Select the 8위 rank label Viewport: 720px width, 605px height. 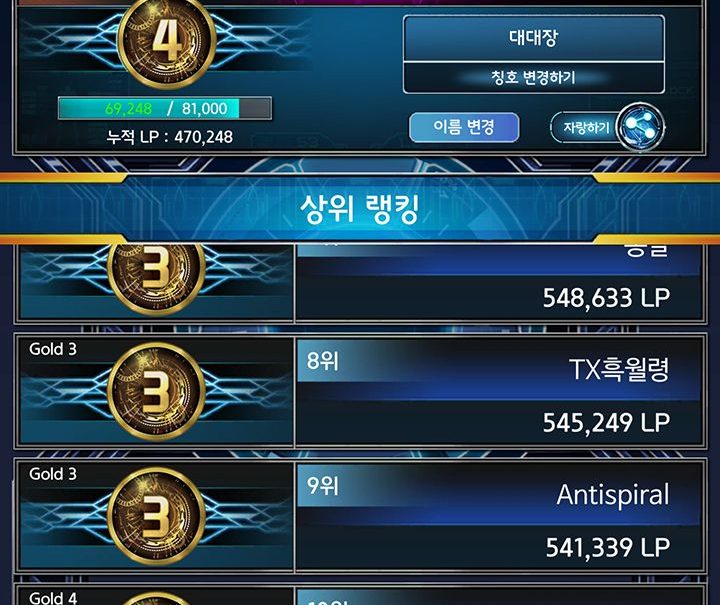click(323, 361)
